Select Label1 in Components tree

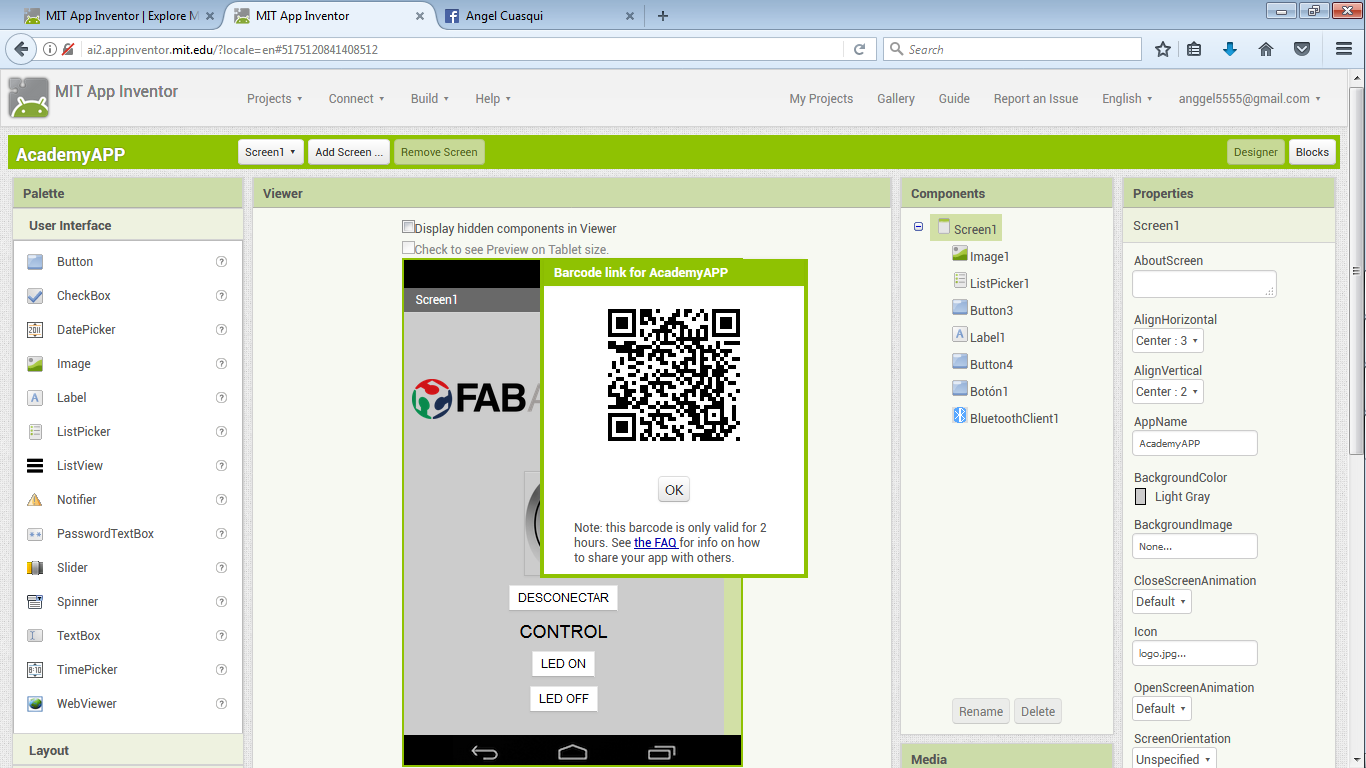tap(988, 338)
